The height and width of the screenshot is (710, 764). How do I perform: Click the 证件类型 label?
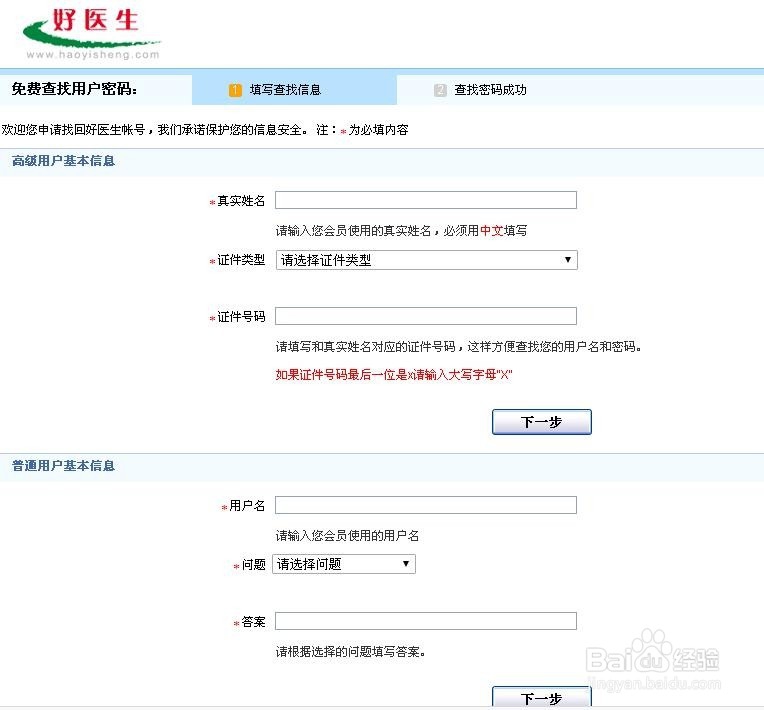[241, 260]
